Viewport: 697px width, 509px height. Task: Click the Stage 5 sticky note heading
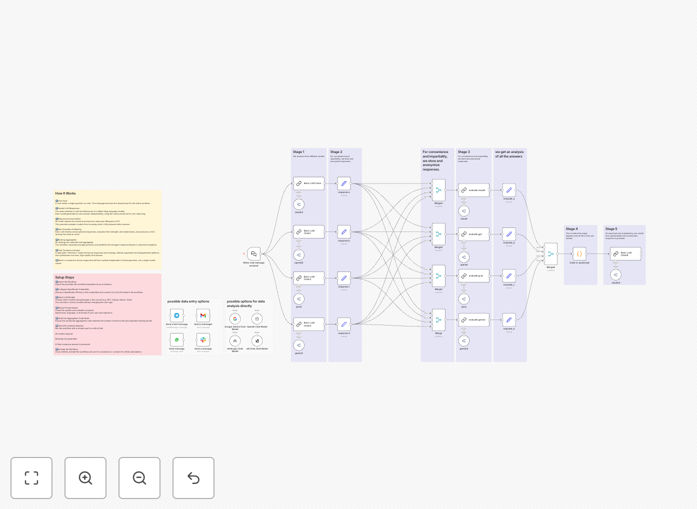pos(612,229)
